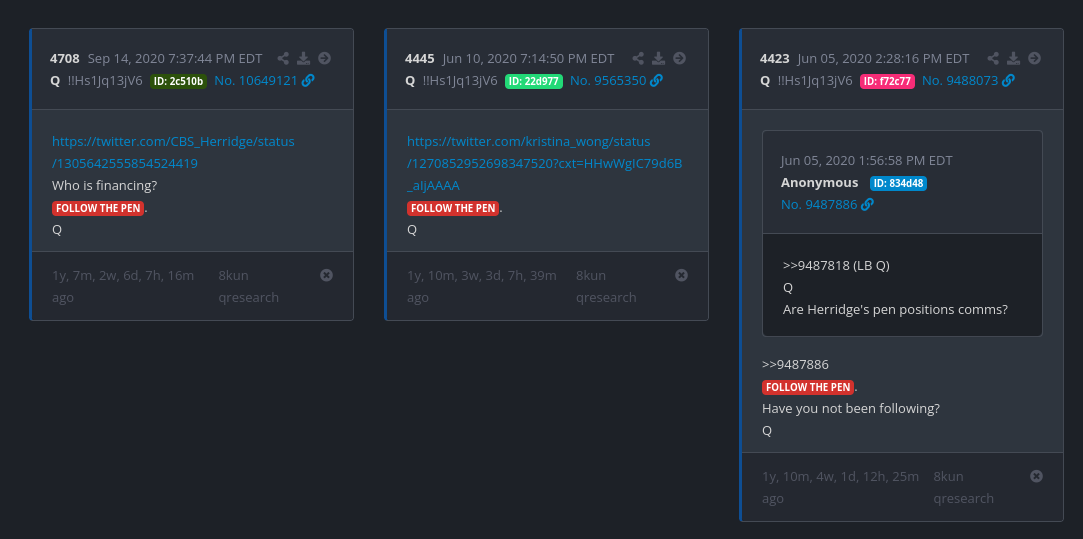Viewport: 1083px width, 539px height.
Task: Click timestamp Jun 10, 2020 7:14:50 PM EDT
Action: (528, 59)
